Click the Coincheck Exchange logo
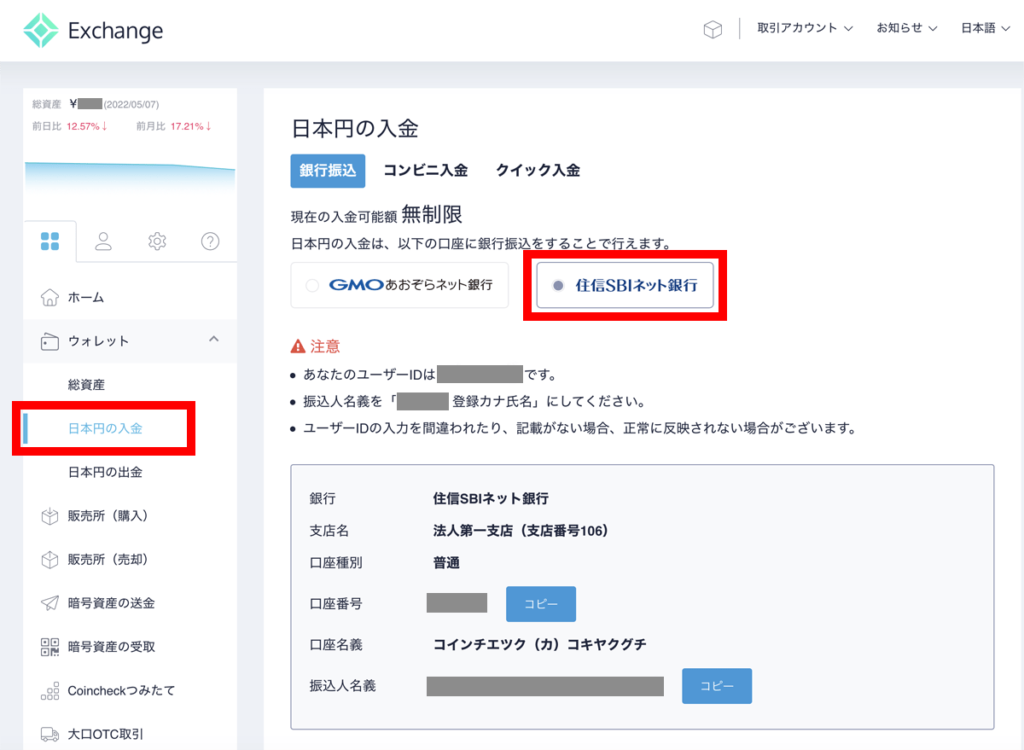Viewport: 1024px width, 750px height. [x=93, y=30]
